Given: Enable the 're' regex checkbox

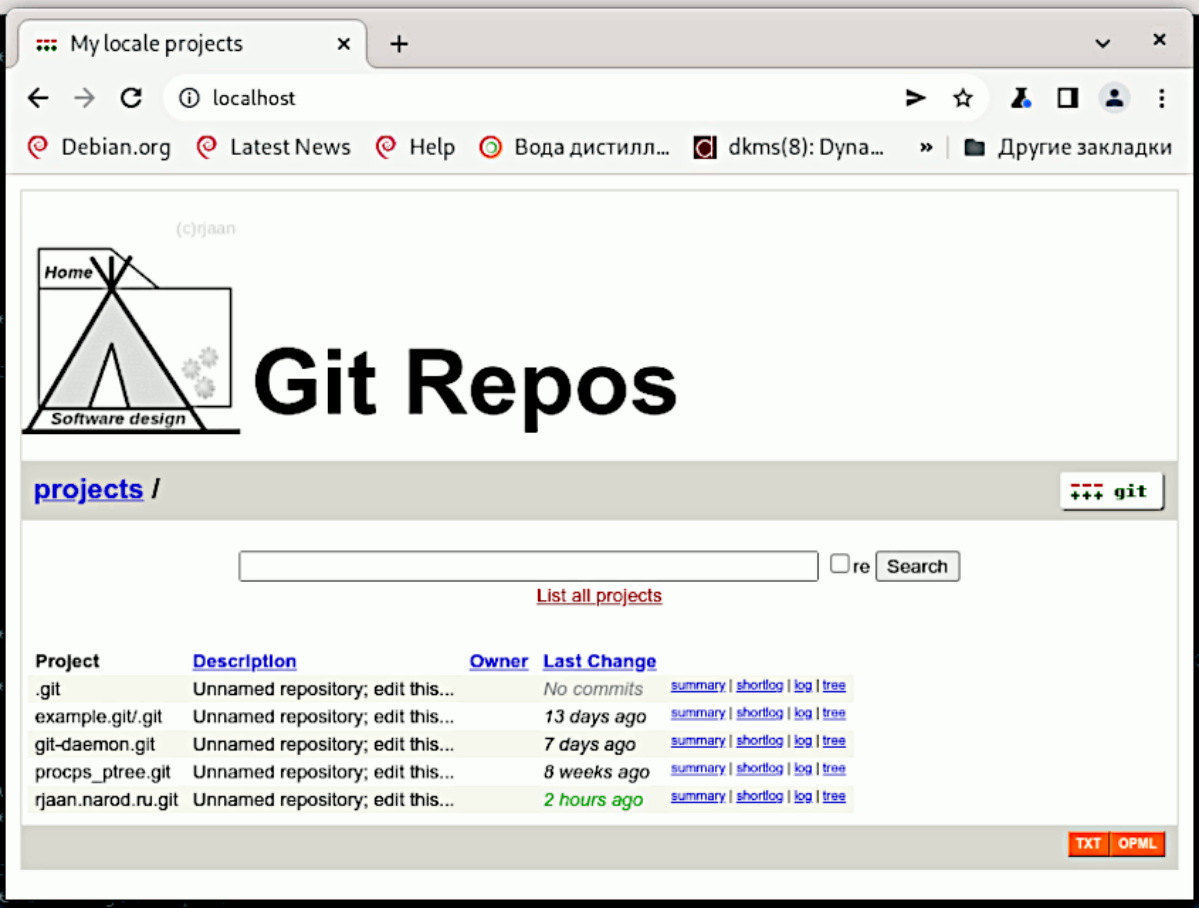Looking at the screenshot, I should [840, 564].
